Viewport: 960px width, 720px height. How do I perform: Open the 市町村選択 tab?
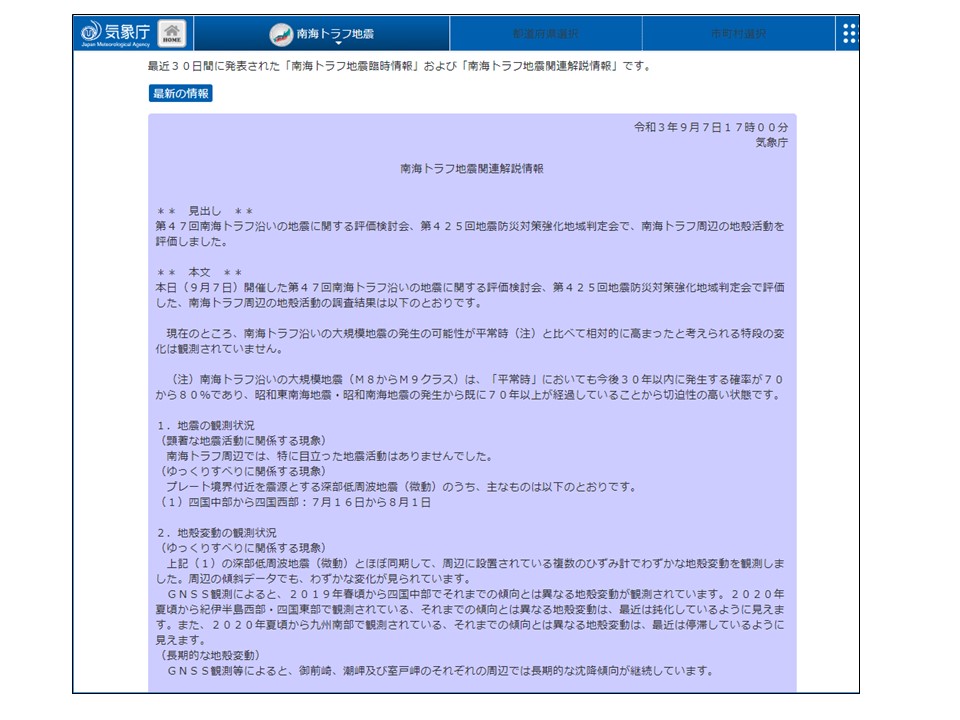738,33
